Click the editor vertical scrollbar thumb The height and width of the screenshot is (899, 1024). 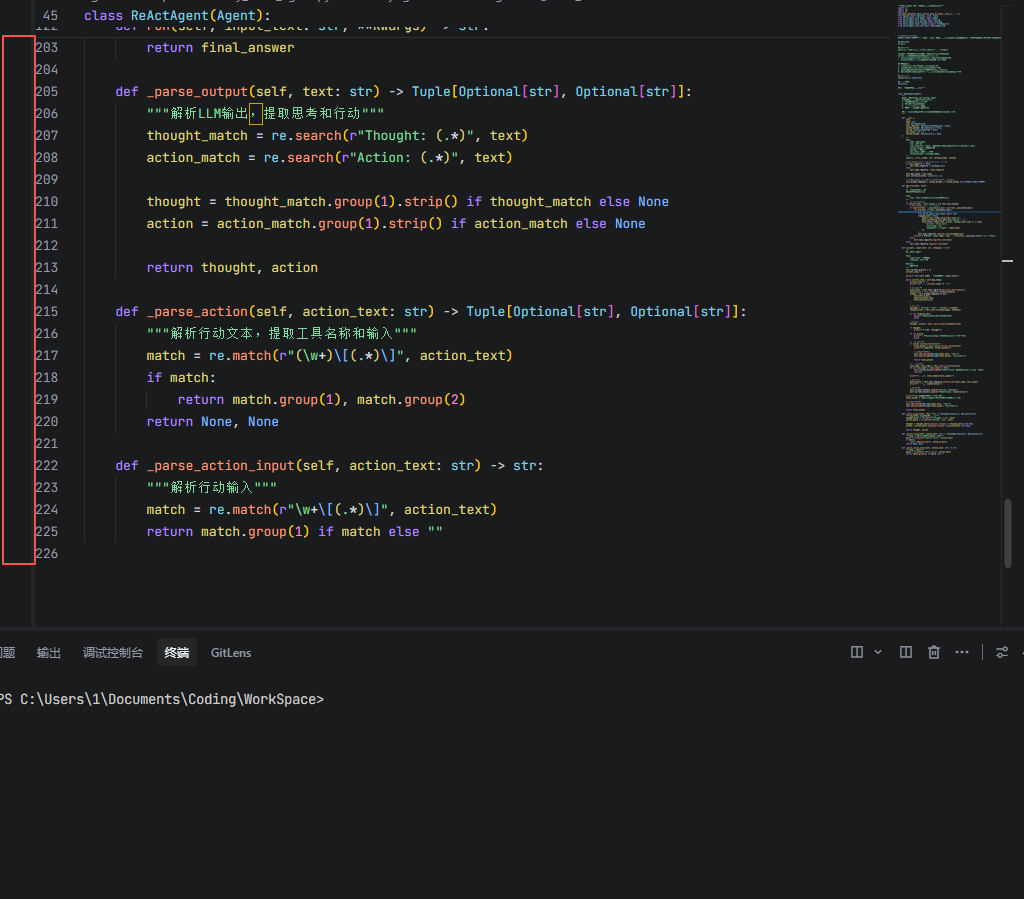1008,533
